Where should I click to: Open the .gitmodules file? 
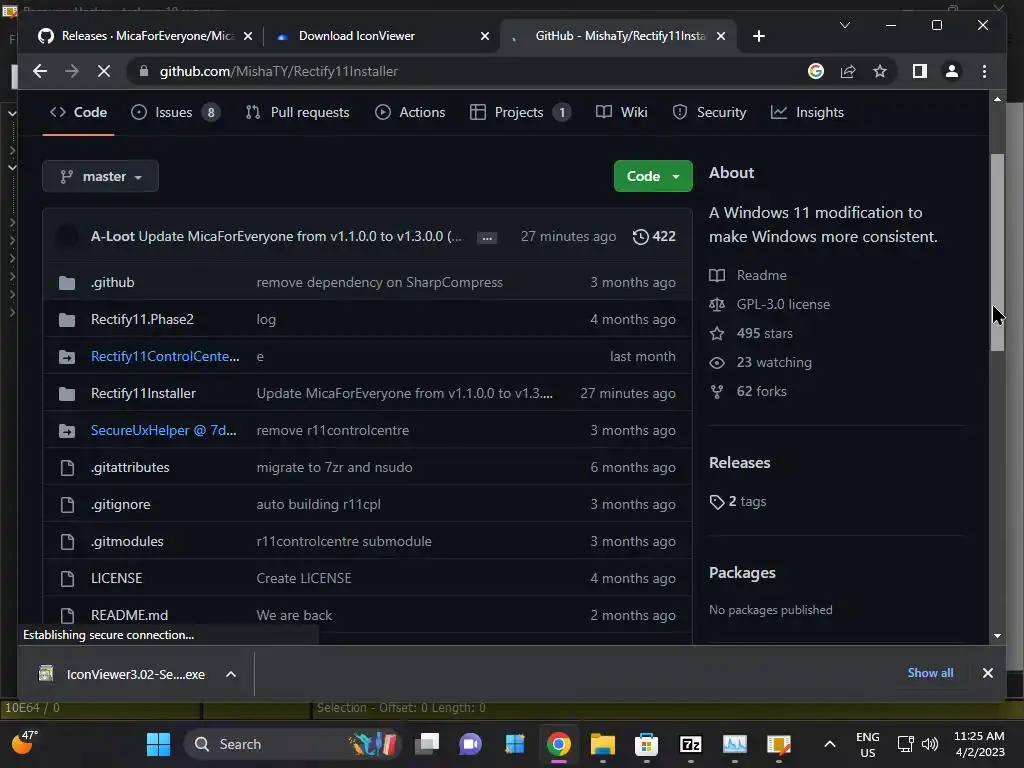(127, 541)
